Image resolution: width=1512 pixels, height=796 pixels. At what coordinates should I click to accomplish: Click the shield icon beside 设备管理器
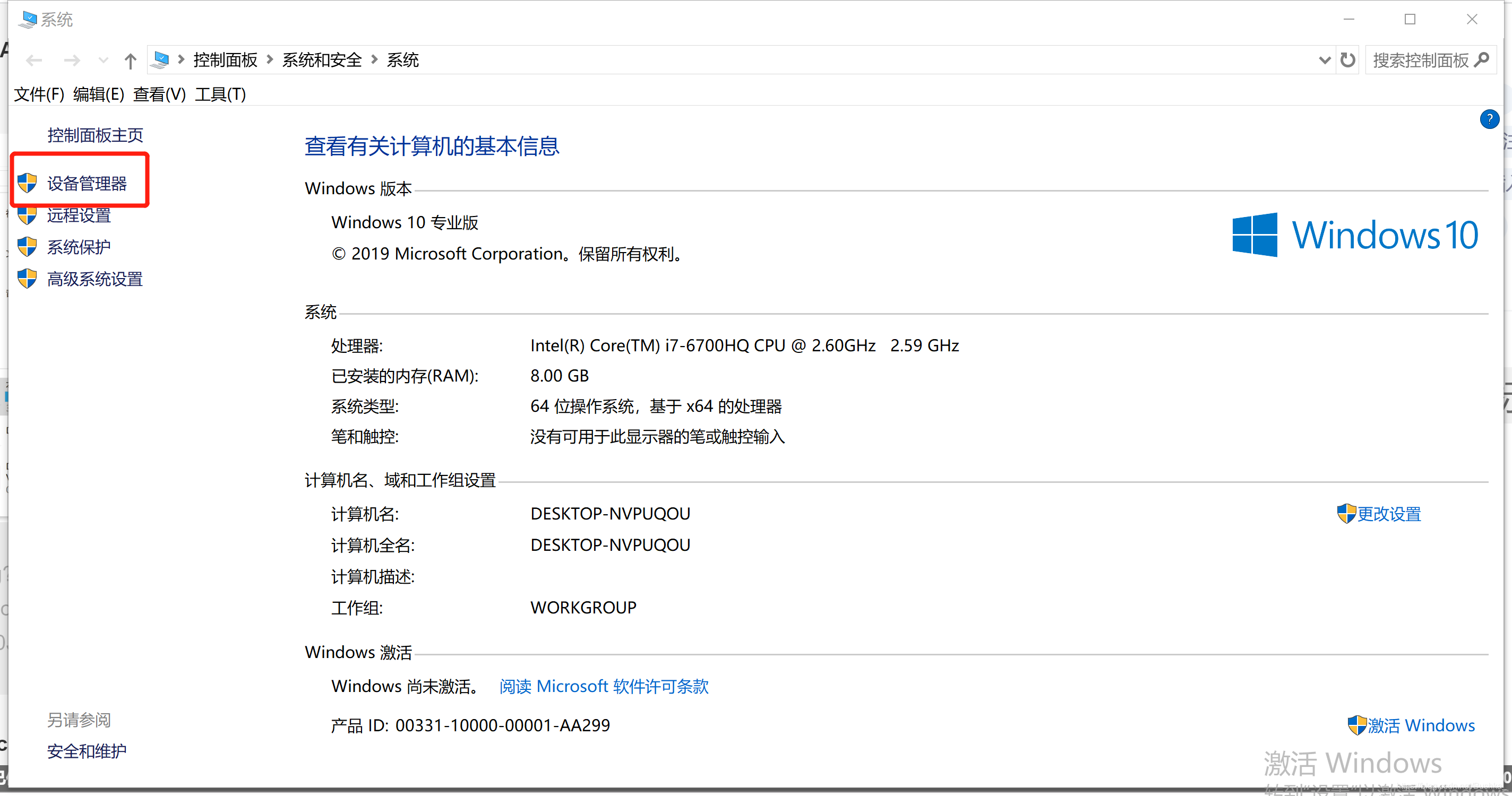point(27,183)
